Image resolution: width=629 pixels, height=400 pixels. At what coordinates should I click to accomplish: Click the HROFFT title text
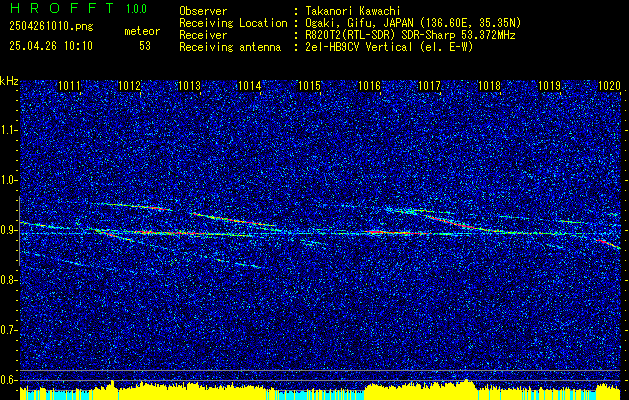pyautogui.click(x=62, y=8)
